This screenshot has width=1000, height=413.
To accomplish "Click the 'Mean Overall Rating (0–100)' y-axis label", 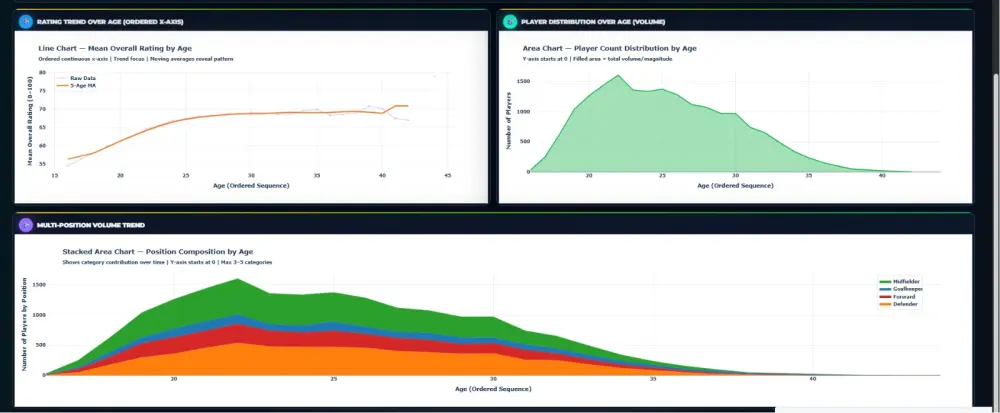I will tap(30, 121).
